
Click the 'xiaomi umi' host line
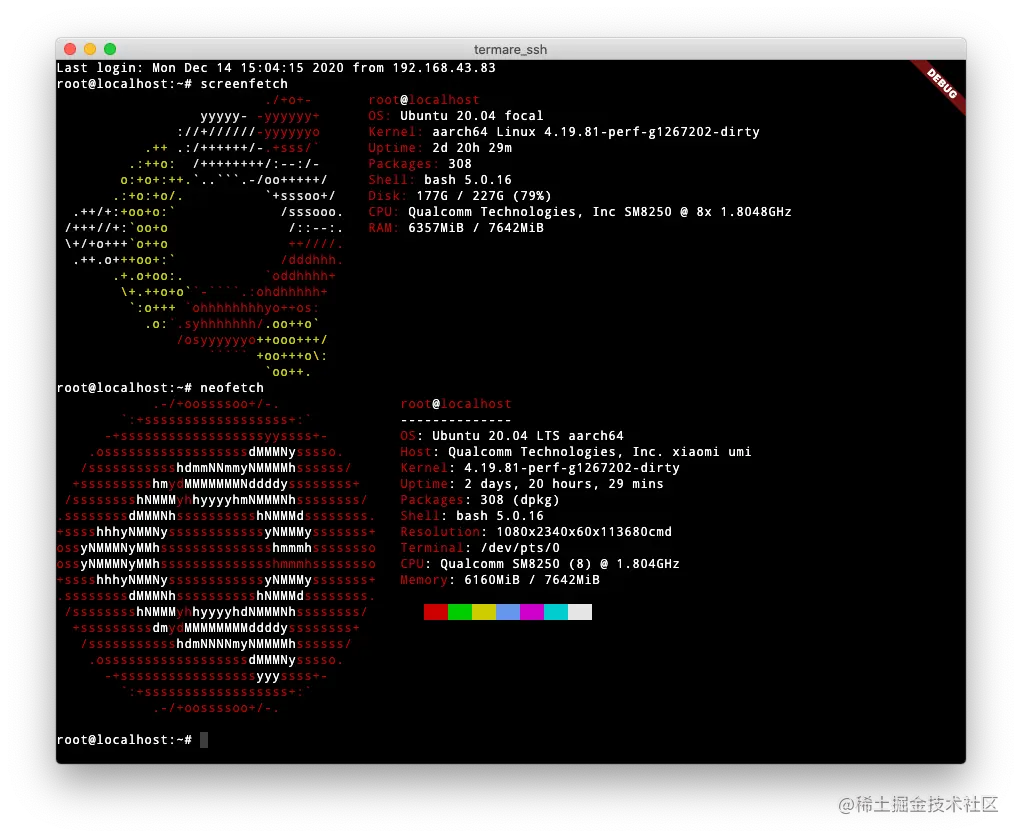576,452
